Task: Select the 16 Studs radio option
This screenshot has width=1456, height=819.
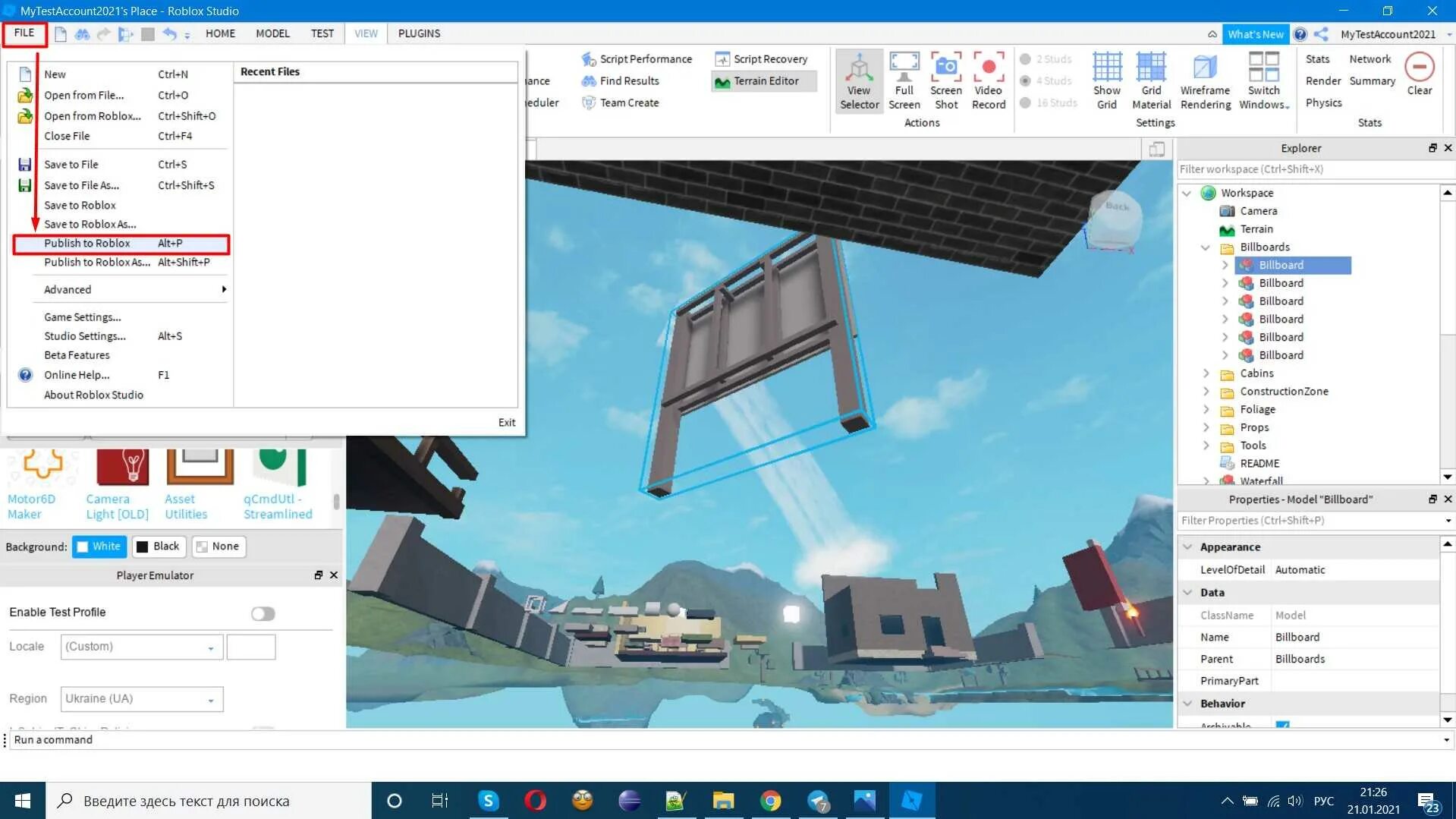Action: (1025, 103)
